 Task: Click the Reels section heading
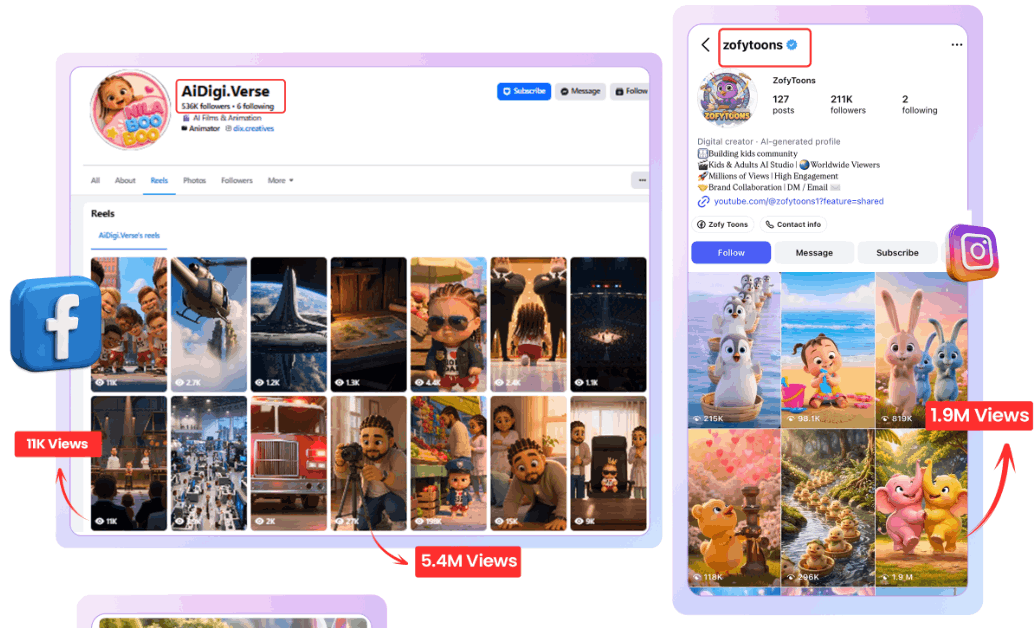tap(102, 214)
